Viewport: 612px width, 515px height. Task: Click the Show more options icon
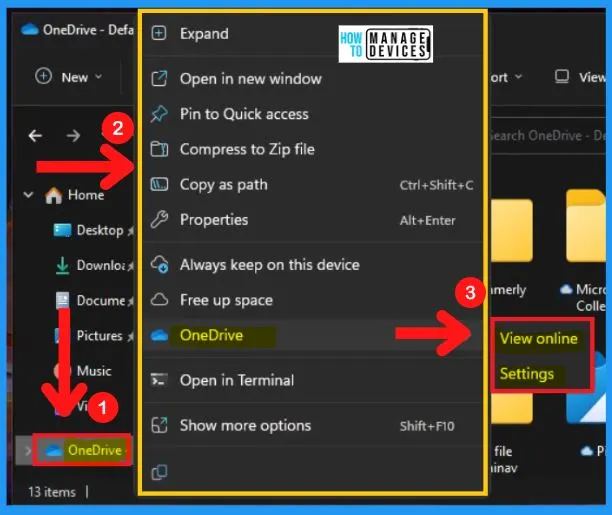[x=159, y=425]
